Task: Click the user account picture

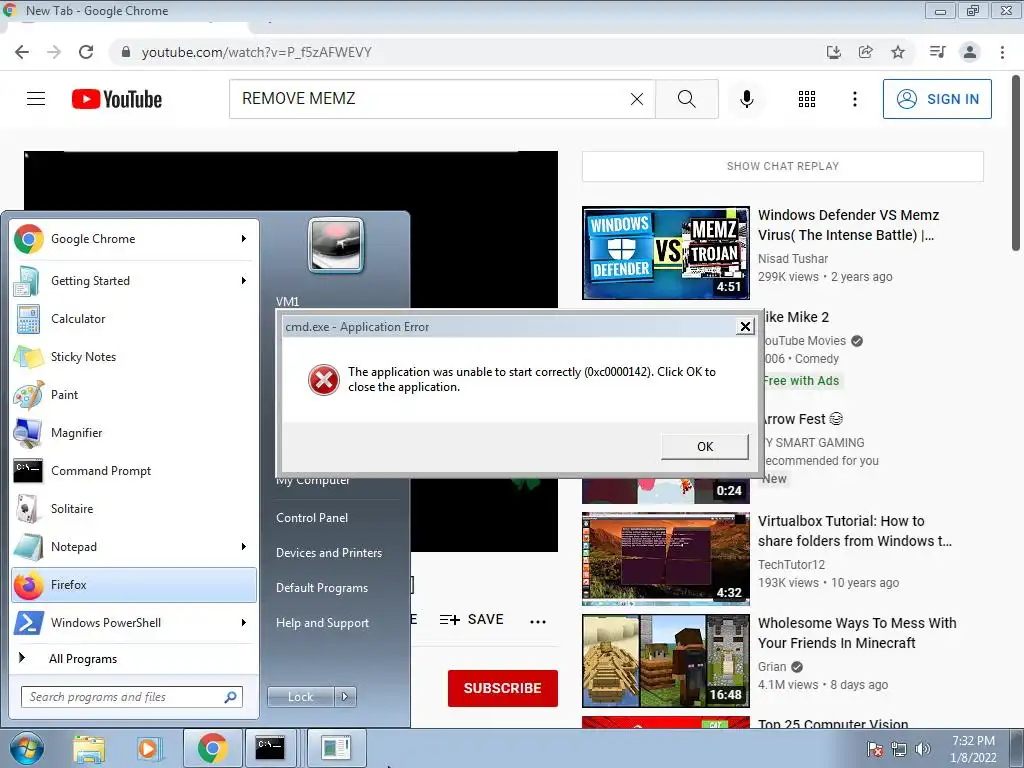Action: (x=336, y=244)
